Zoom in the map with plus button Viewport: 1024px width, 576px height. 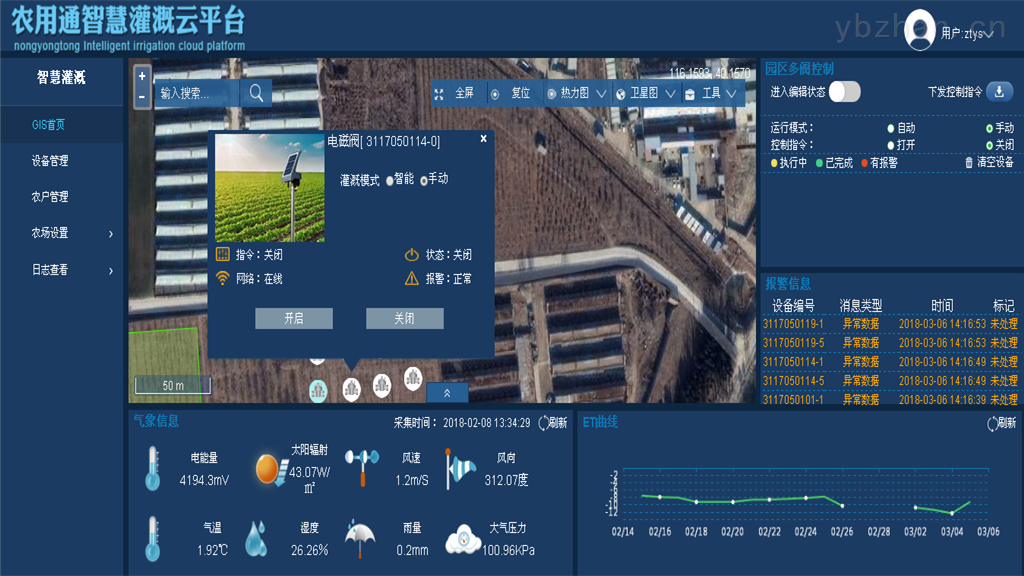(142, 76)
